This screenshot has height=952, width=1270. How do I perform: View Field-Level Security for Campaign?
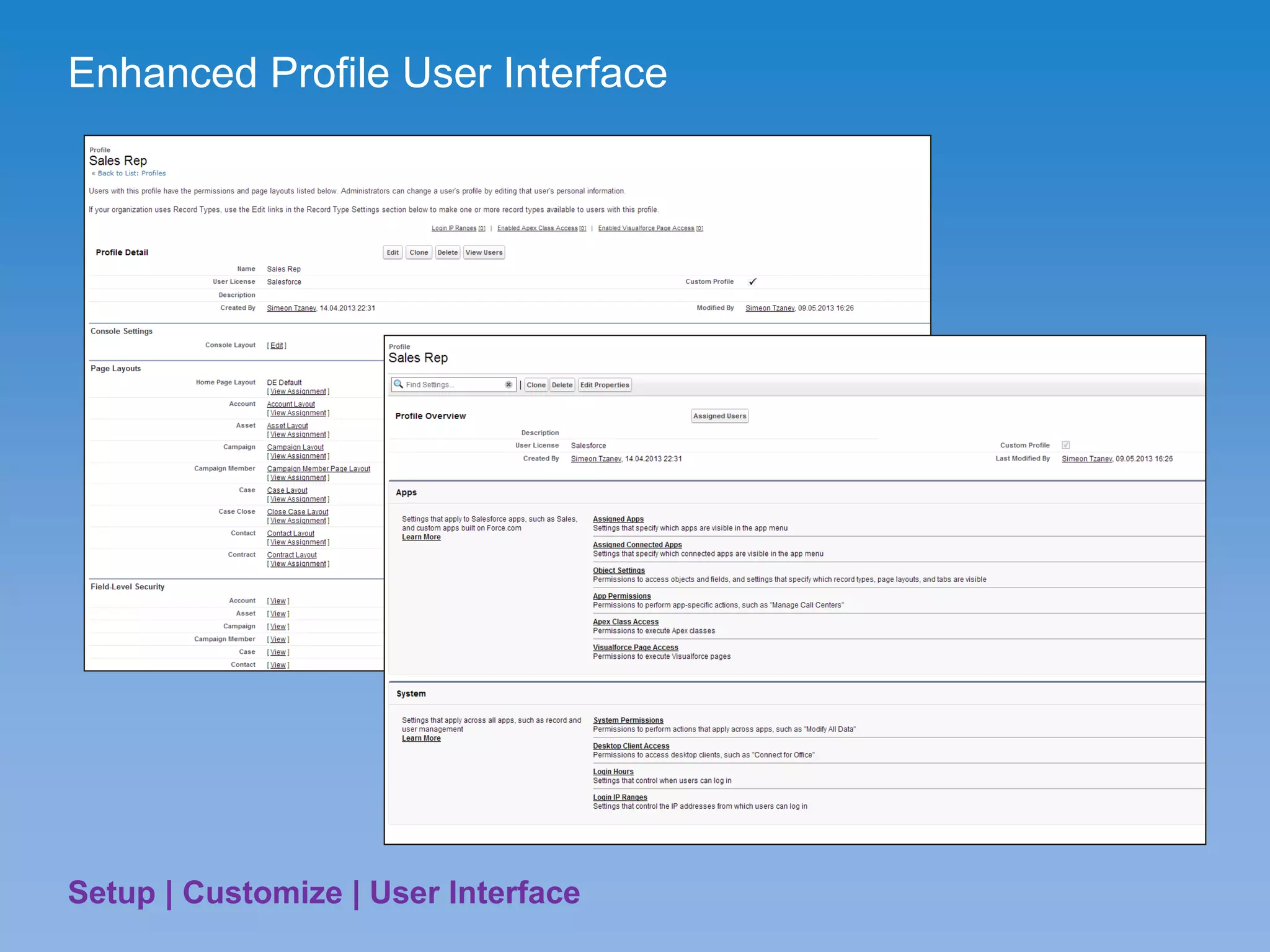coord(278,627)
